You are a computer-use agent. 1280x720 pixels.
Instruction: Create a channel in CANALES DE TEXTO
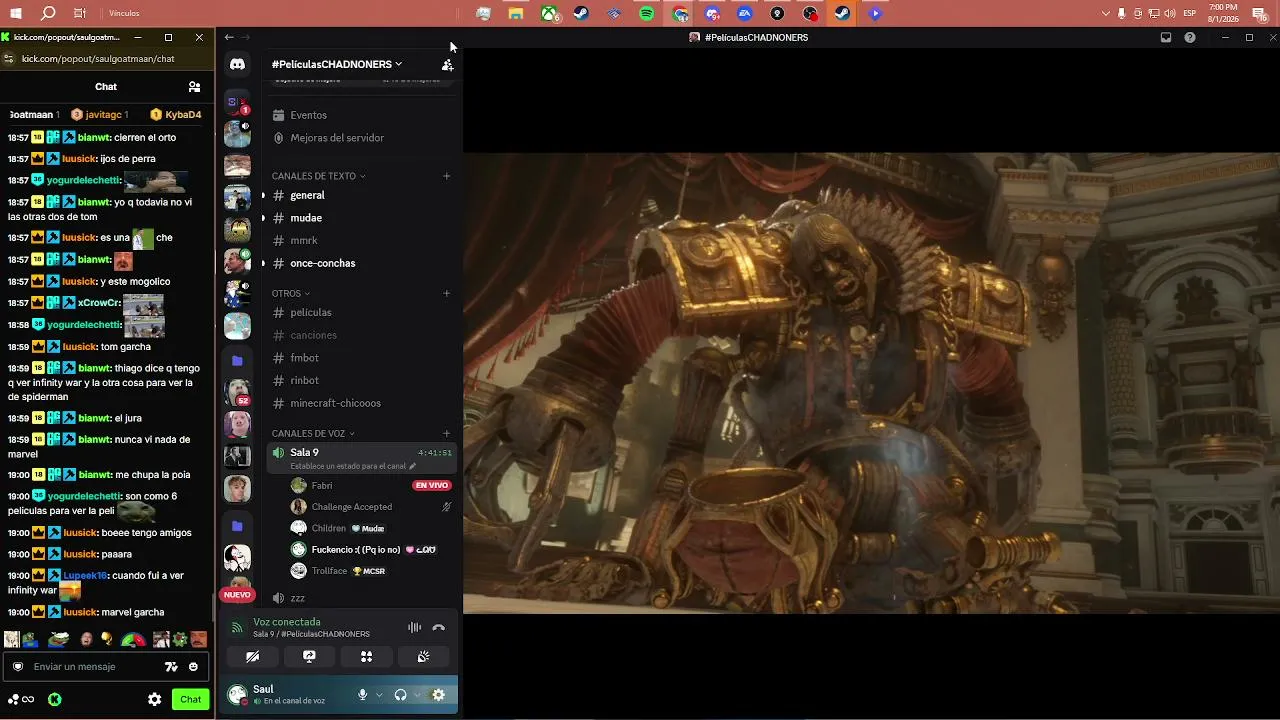[446, 176]
